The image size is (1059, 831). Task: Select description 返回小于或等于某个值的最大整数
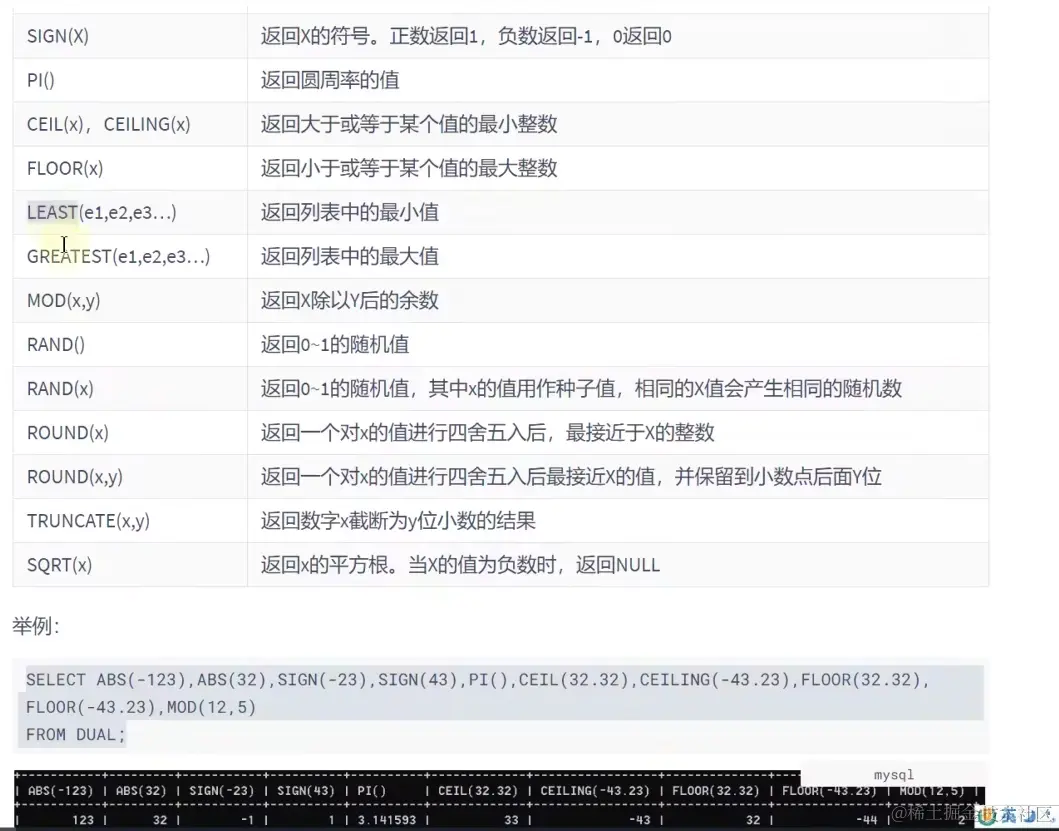tap(409, 168)
